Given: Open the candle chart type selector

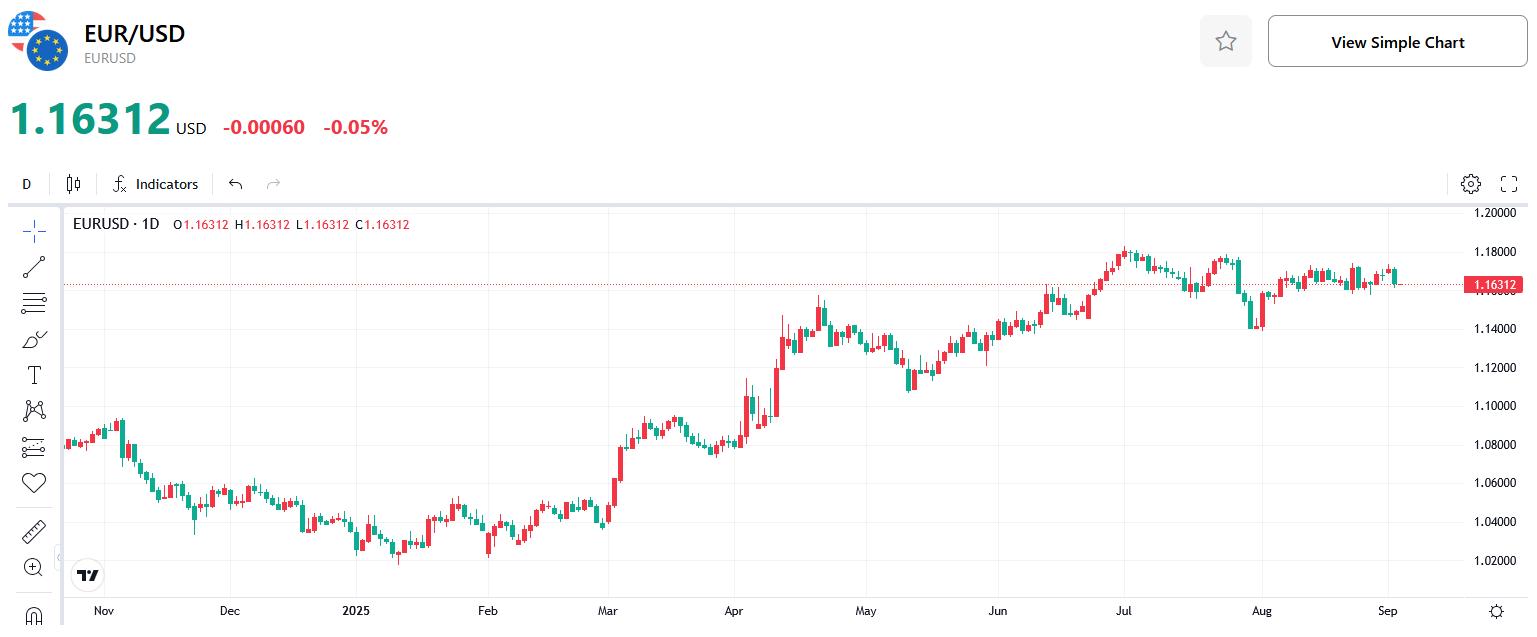Looking at the screenshot, I should 72,184.
